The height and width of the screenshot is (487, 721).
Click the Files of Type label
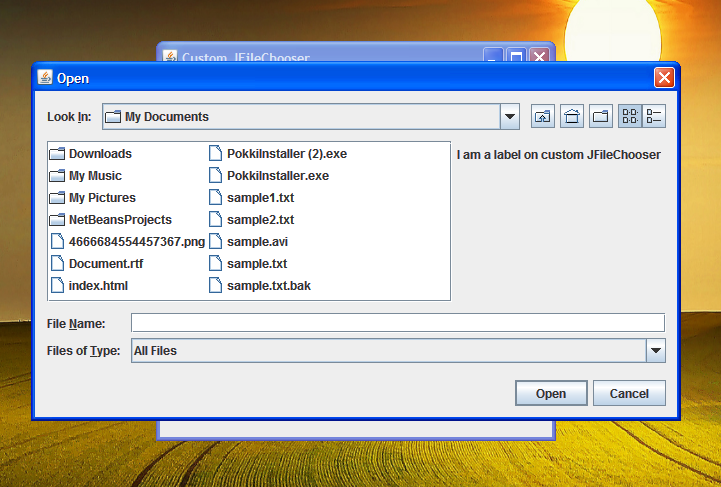[83, 351]
